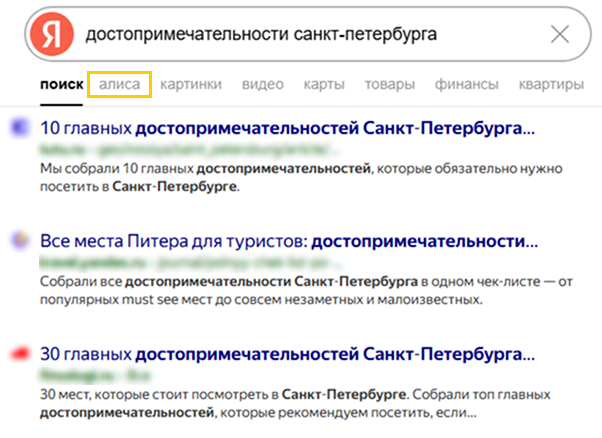Click snippet text '30 мест, которые стоит посмотреть'
This screenshot has height=438, width=602.
point(155,395)
